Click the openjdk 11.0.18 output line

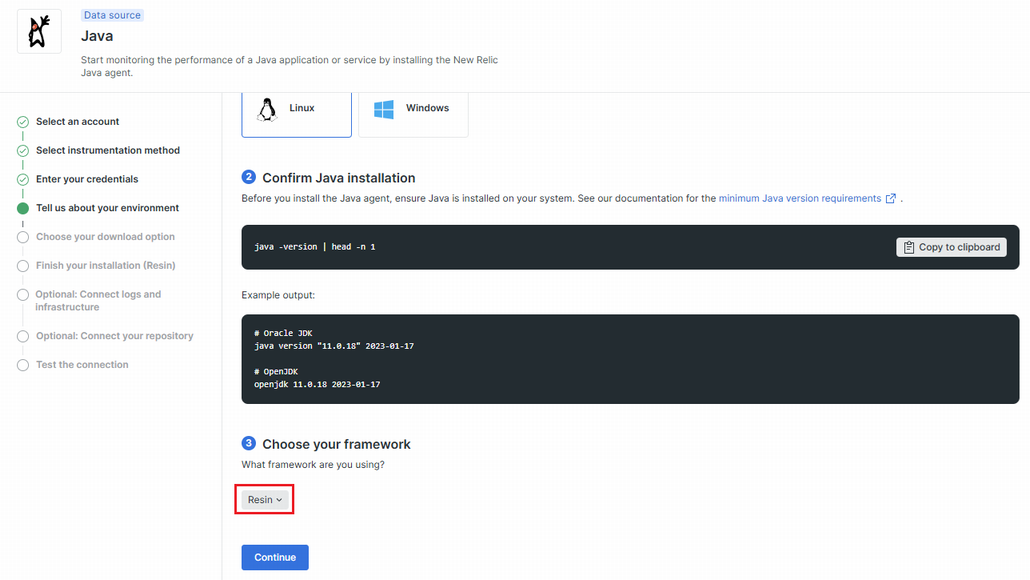317,384
